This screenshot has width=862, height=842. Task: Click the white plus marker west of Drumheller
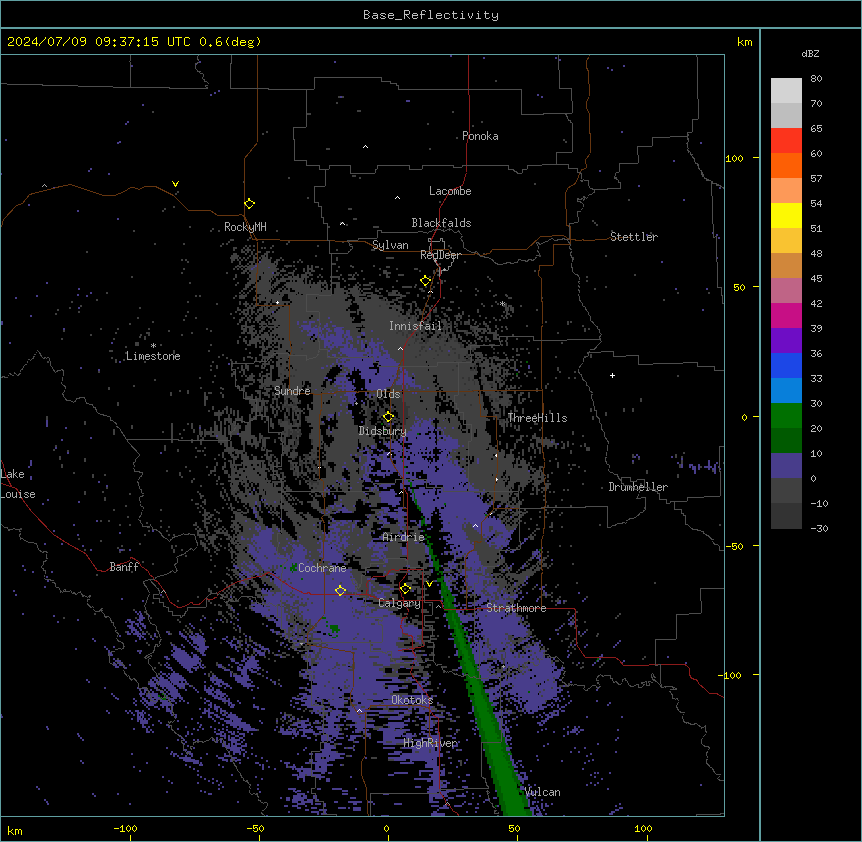pos(612,375)
